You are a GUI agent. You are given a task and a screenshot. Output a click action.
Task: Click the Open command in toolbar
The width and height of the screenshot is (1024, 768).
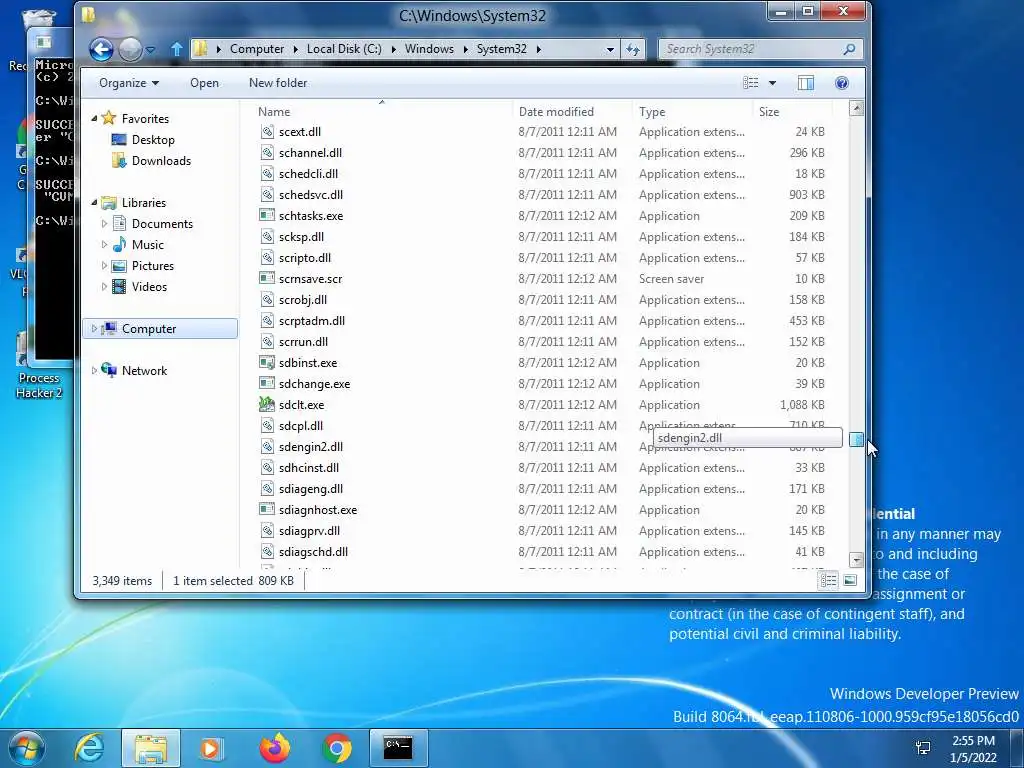pyautogui.click(x=204, y=83)
